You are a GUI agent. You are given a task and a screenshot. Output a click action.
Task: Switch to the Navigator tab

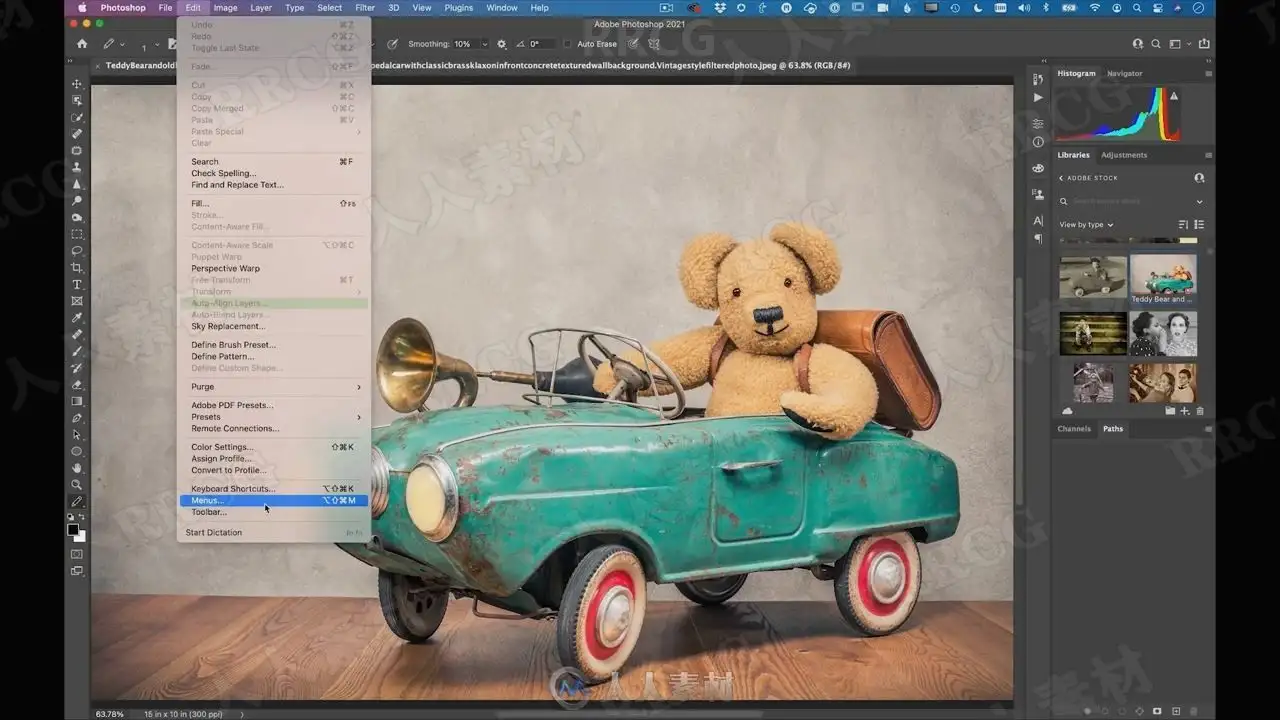1124,73
